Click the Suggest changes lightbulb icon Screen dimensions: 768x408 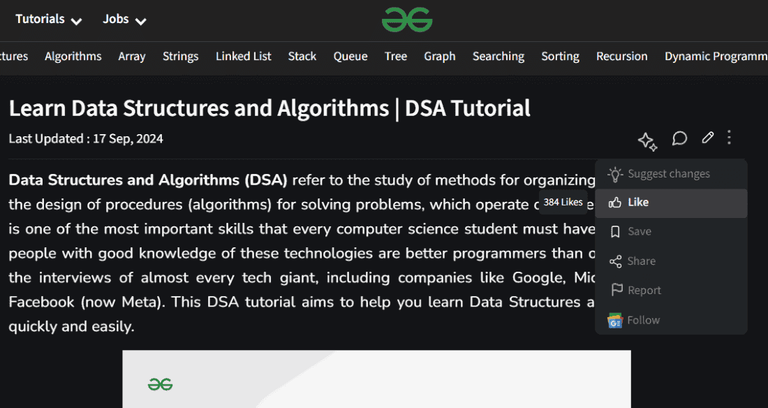615,174
